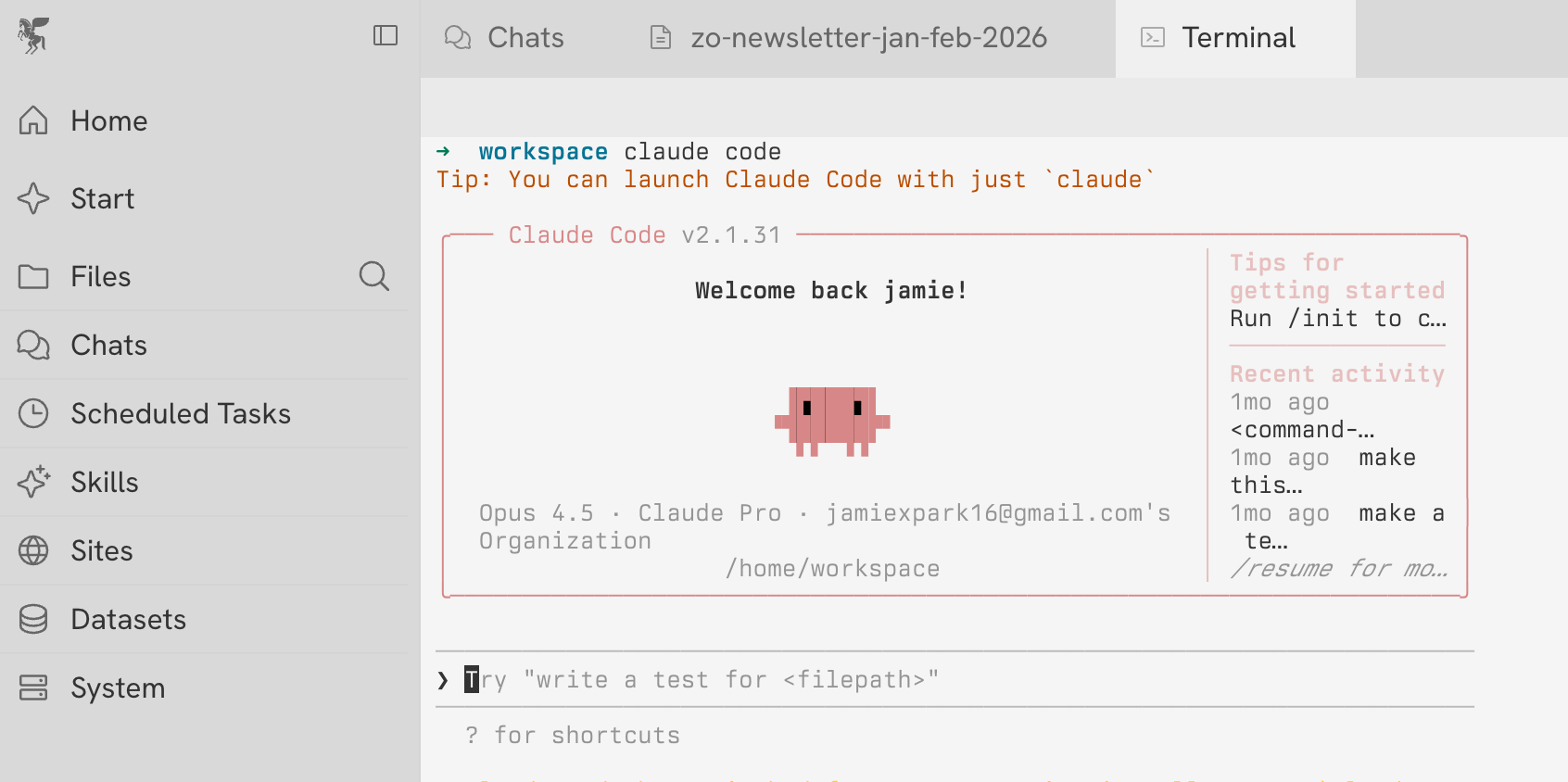Click the terminal icon on Terminal tab

pos(1153,37)
